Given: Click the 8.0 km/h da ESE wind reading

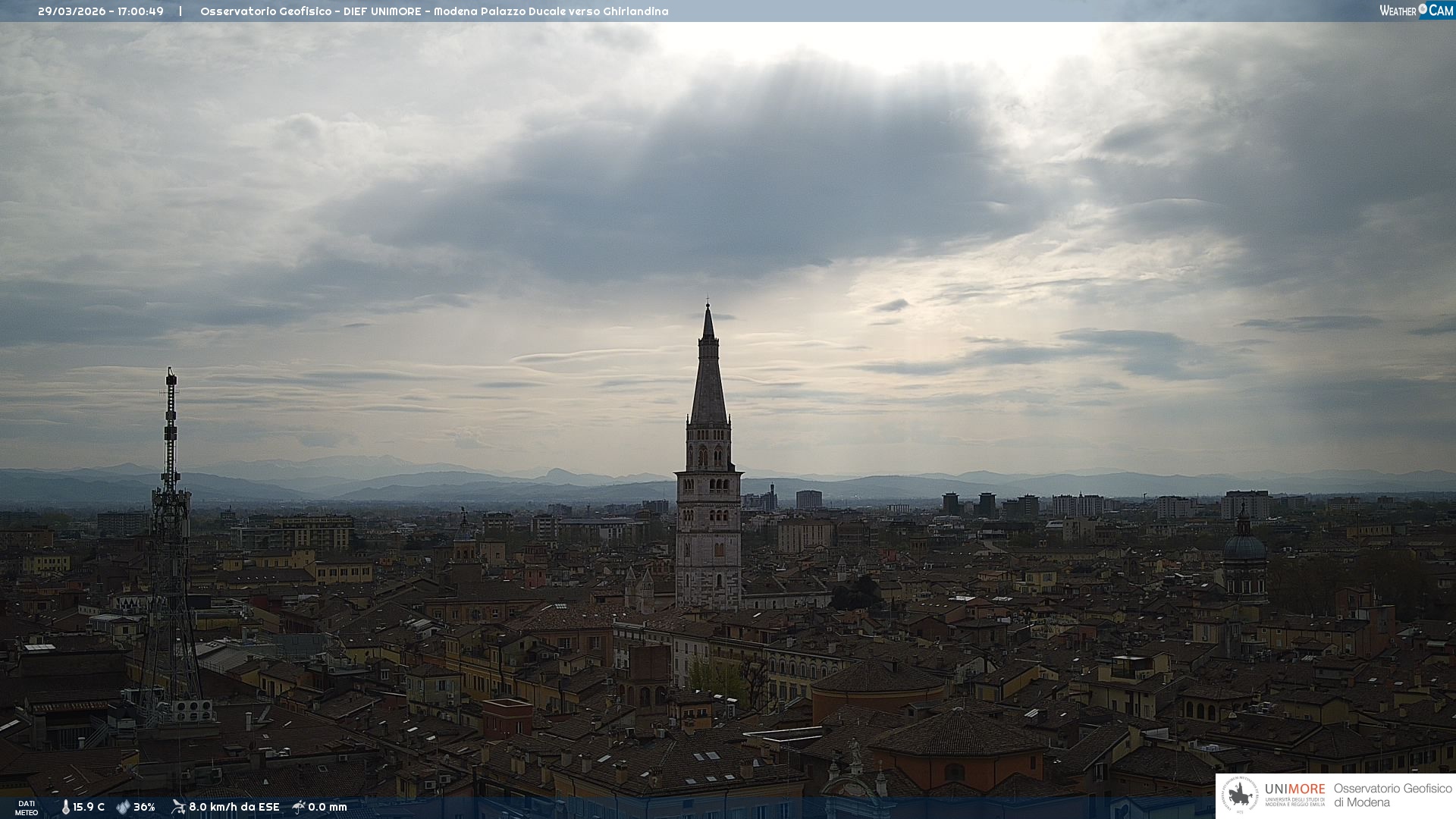Looking at the screenshot, I should [234, 807].
